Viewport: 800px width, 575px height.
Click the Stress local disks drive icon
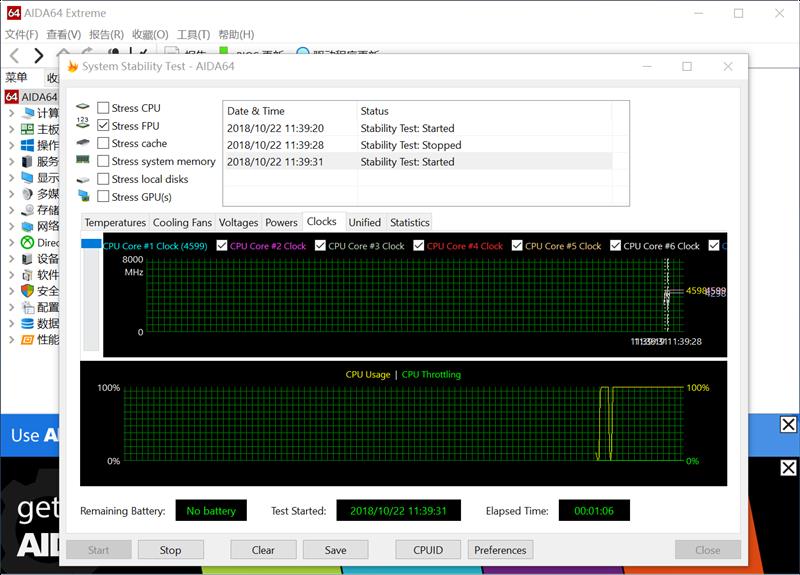83,180
